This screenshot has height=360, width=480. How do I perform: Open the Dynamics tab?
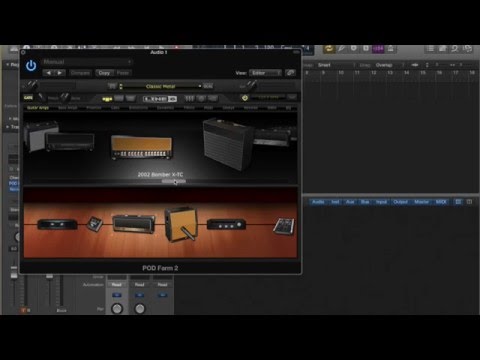[x=165, y=108]
